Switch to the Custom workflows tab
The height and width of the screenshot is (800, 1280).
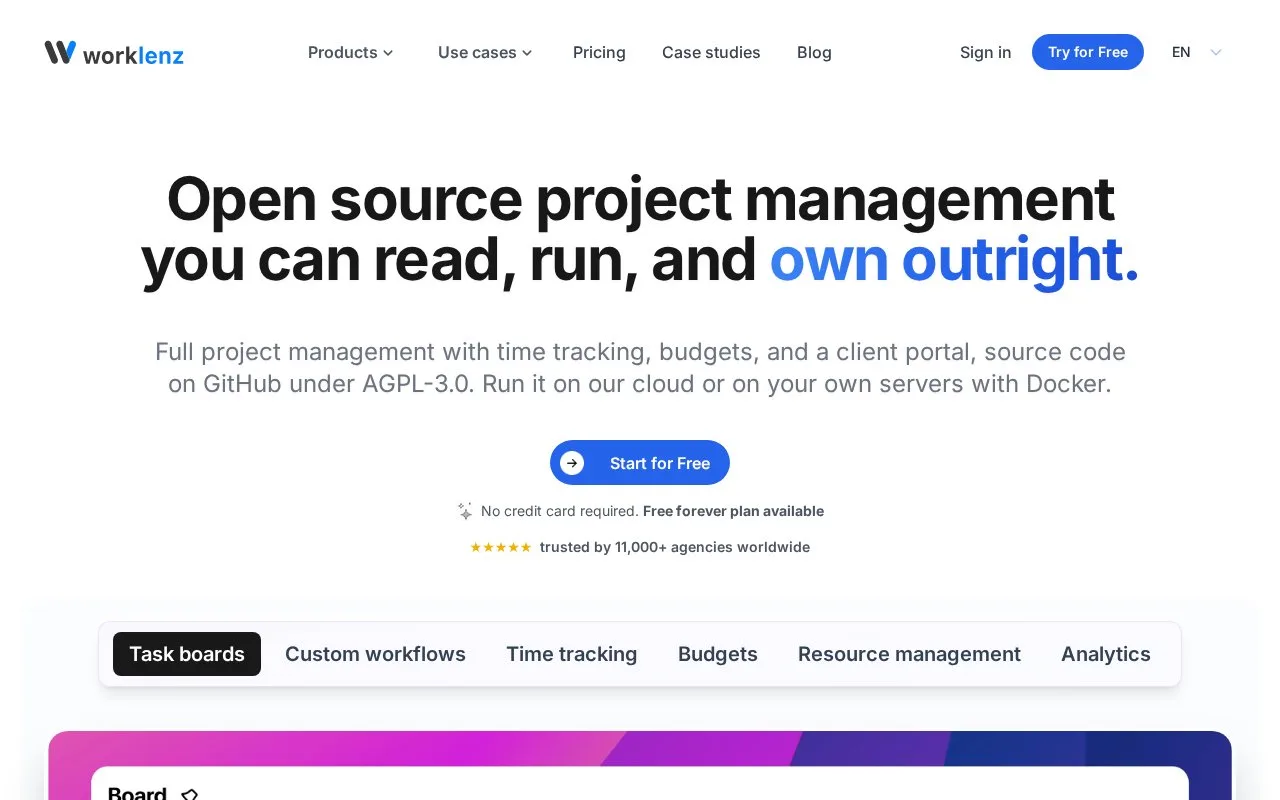coord(375,654)
